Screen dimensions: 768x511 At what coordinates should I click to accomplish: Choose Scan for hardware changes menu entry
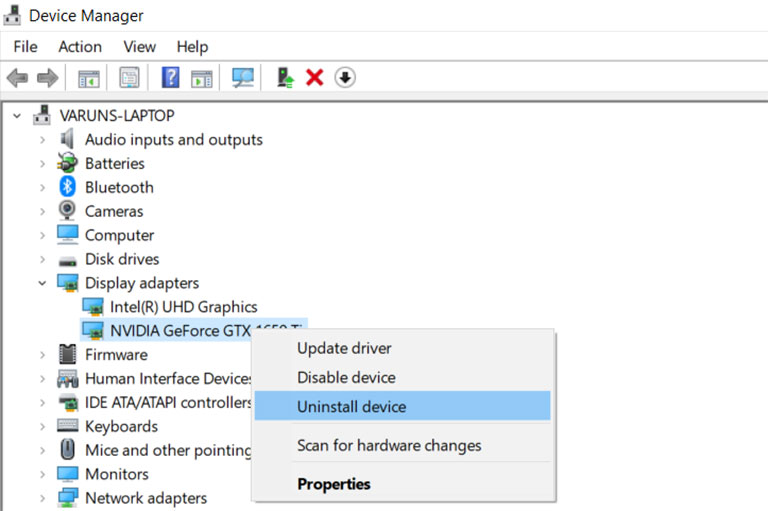pyautogui.click(x=403, y=445)
